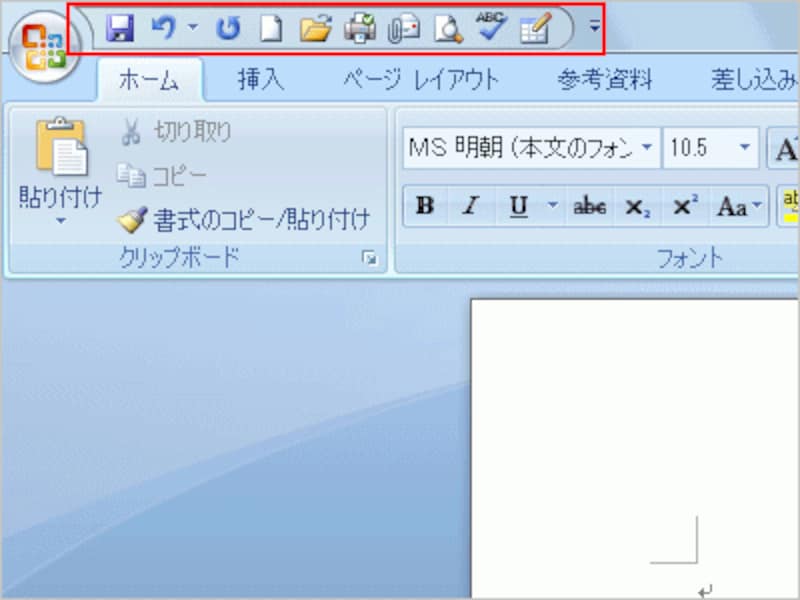The image size is (800, 600).
Task: Open a file using folder icon
Action: point(315,29)
